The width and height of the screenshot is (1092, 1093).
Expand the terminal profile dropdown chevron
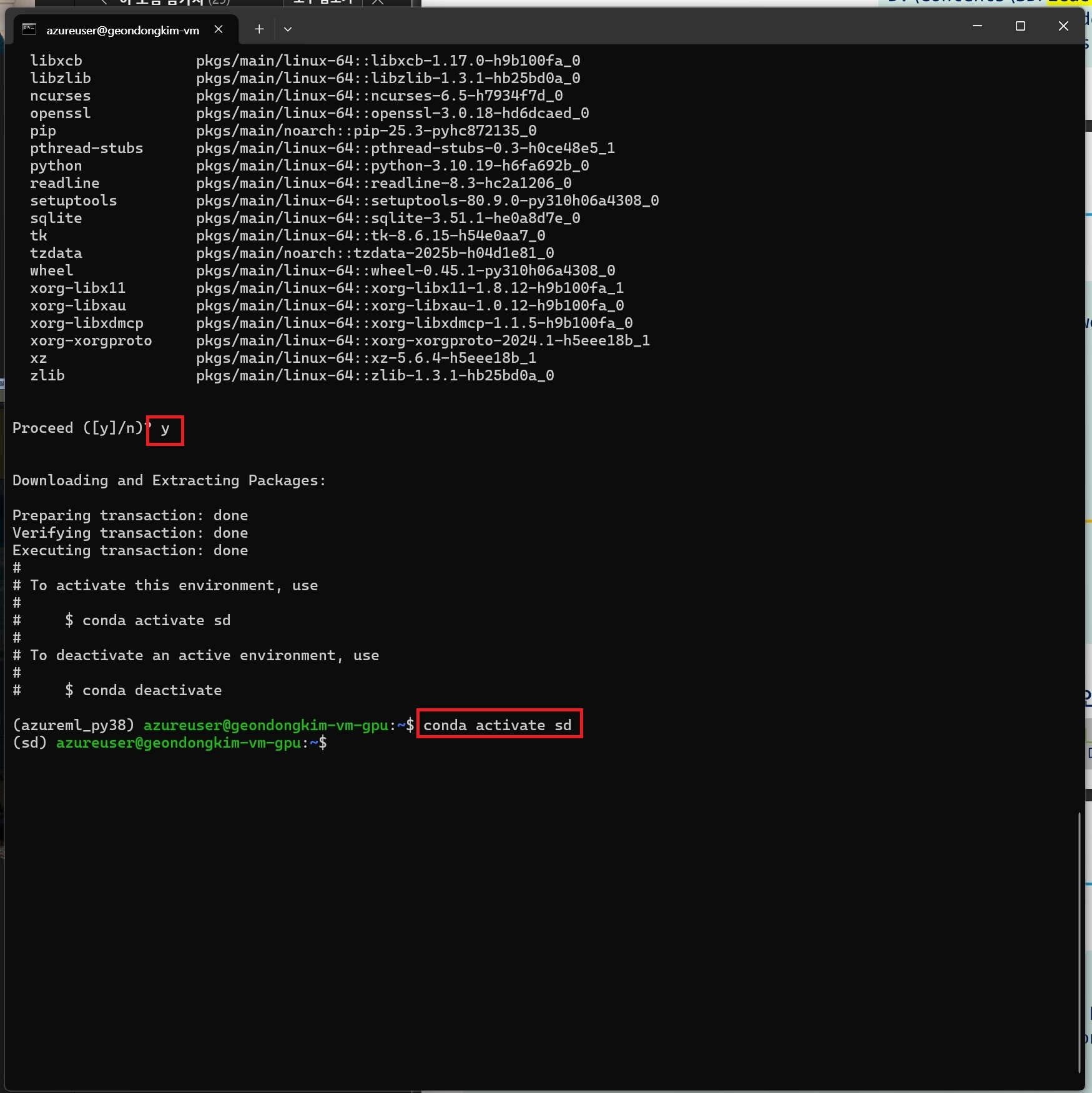pos(288,29)
